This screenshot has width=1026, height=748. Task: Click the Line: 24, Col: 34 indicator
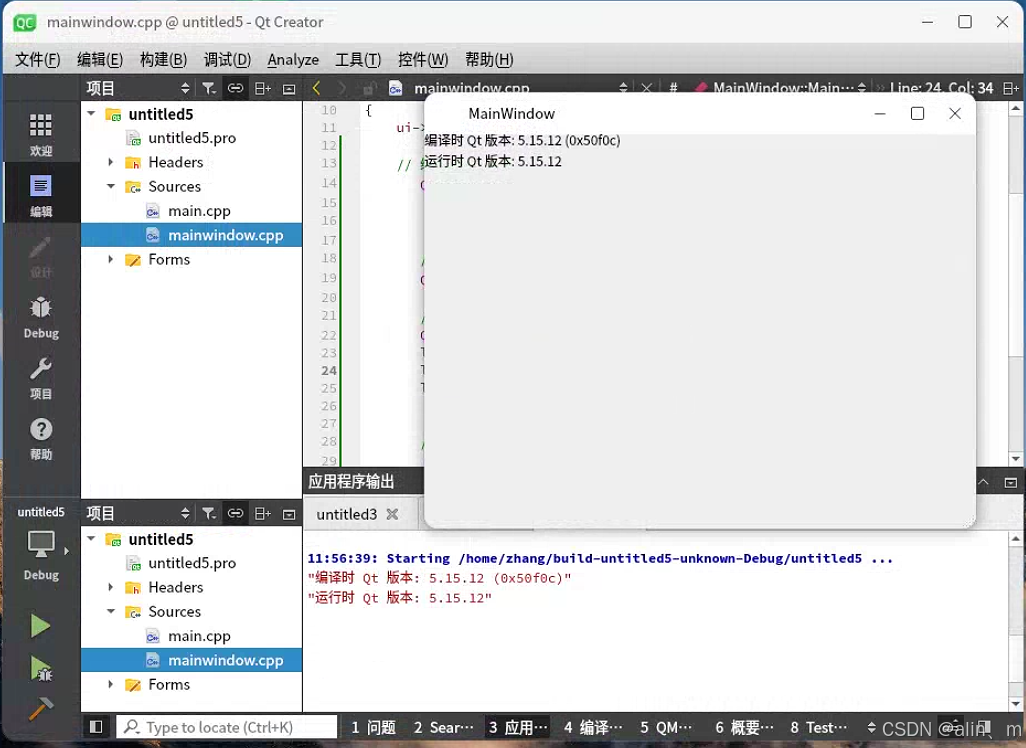click(x=941, y=88)
